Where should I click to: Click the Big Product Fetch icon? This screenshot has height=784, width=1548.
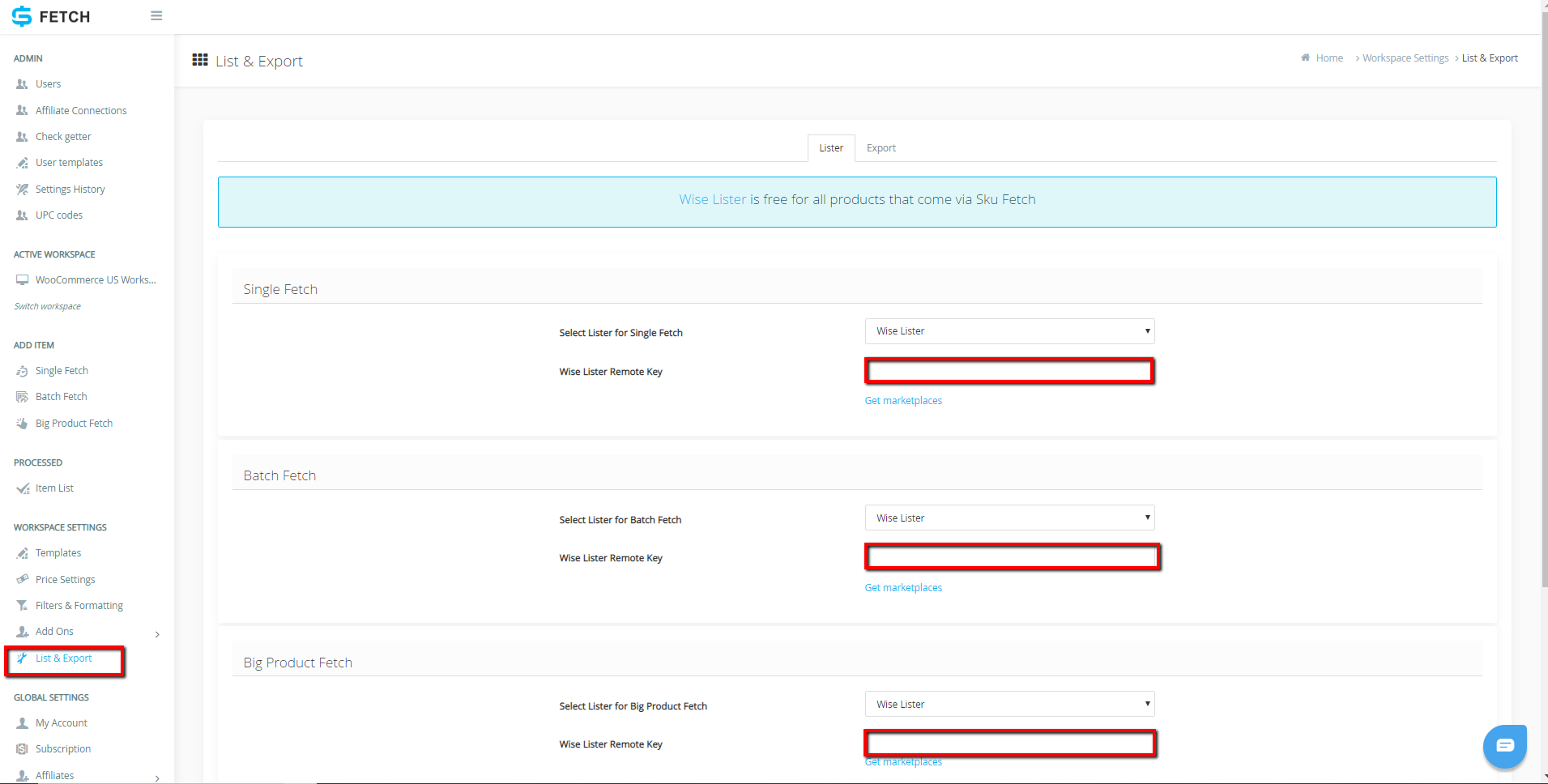pos(22,424)
